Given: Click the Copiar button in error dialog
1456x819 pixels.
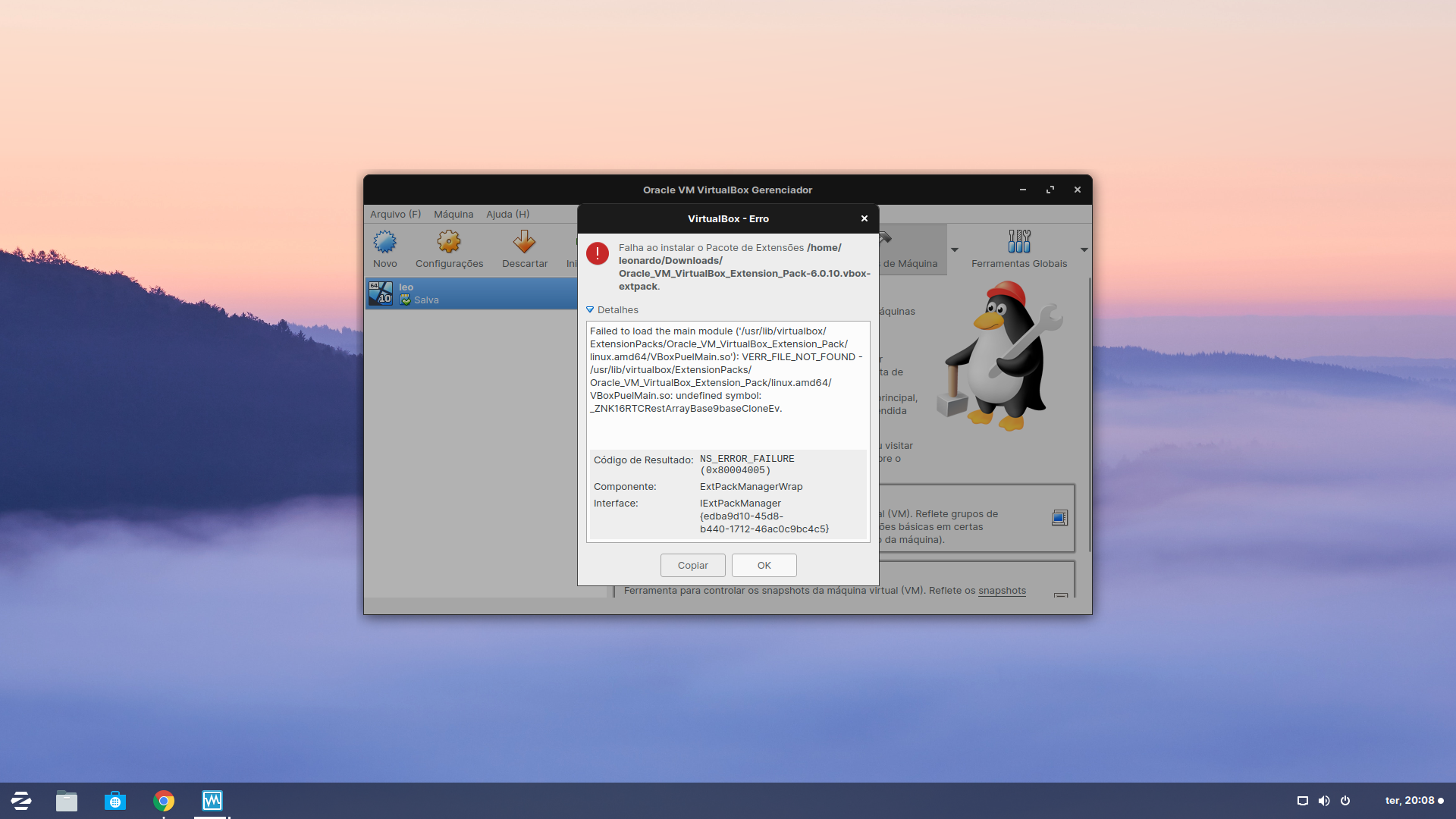Looking at the screenshot, I should pyautogui.click(x=692, y=566).
